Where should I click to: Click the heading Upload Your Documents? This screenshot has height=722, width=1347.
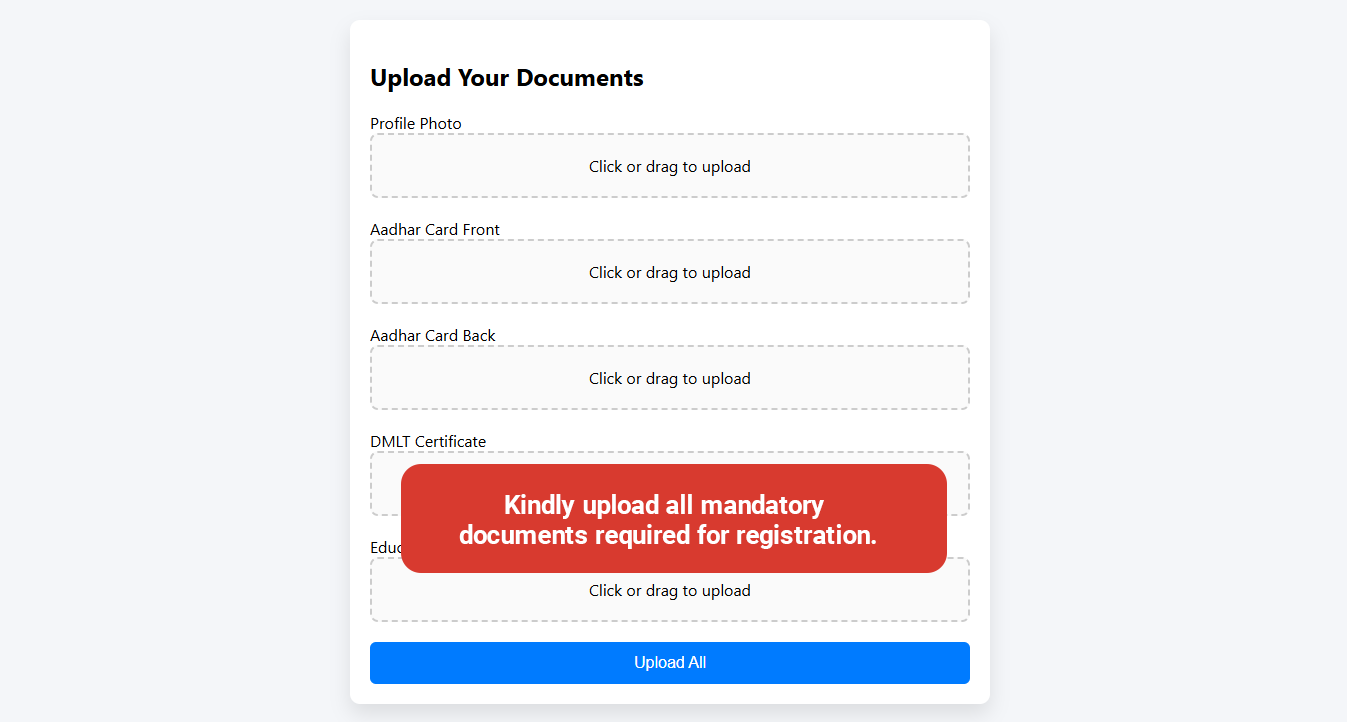click(x=507, y=78)
